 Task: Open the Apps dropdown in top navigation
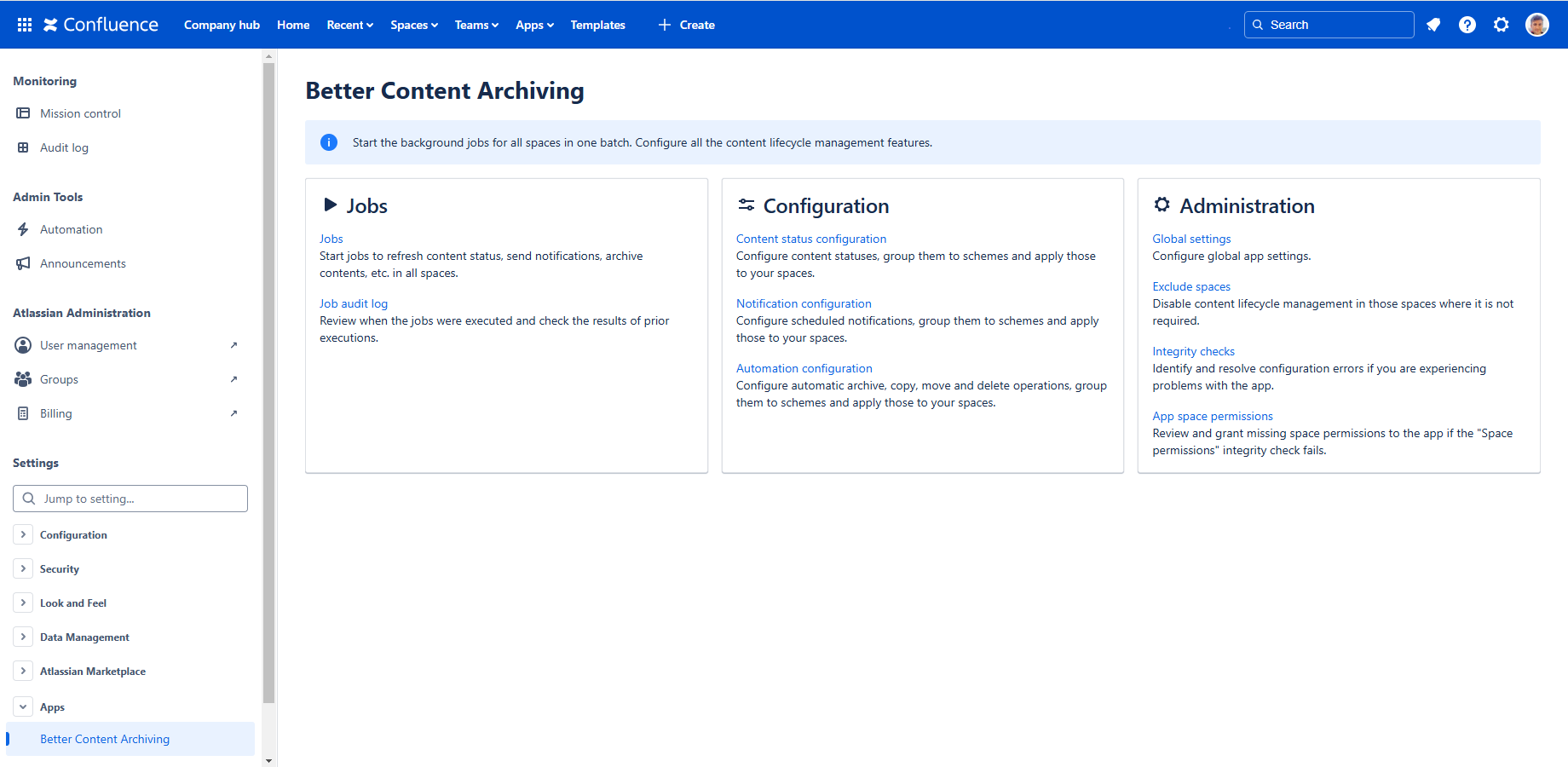[x=534, y=25]
